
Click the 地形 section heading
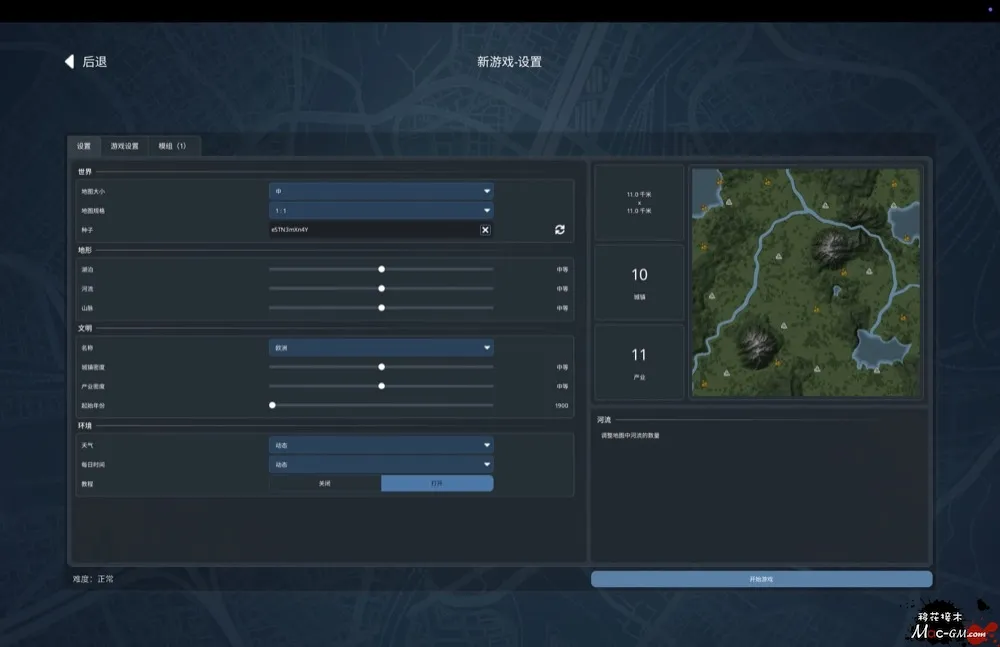(x=85, y=250)
